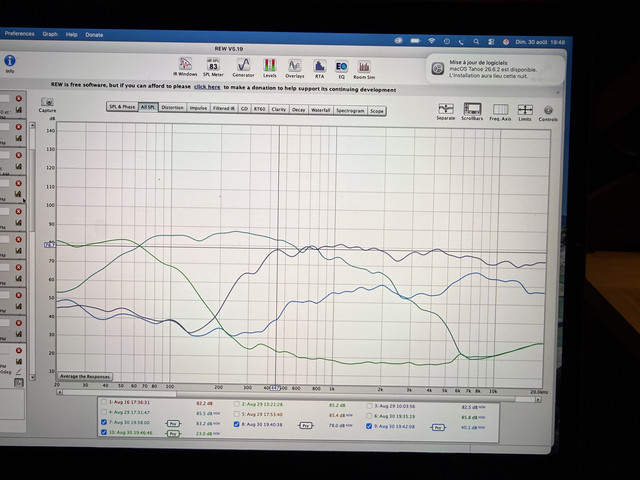Uncheck measurement 9 Aug 30 19:42:08
The image size is (640, 480).
point(369,426)
